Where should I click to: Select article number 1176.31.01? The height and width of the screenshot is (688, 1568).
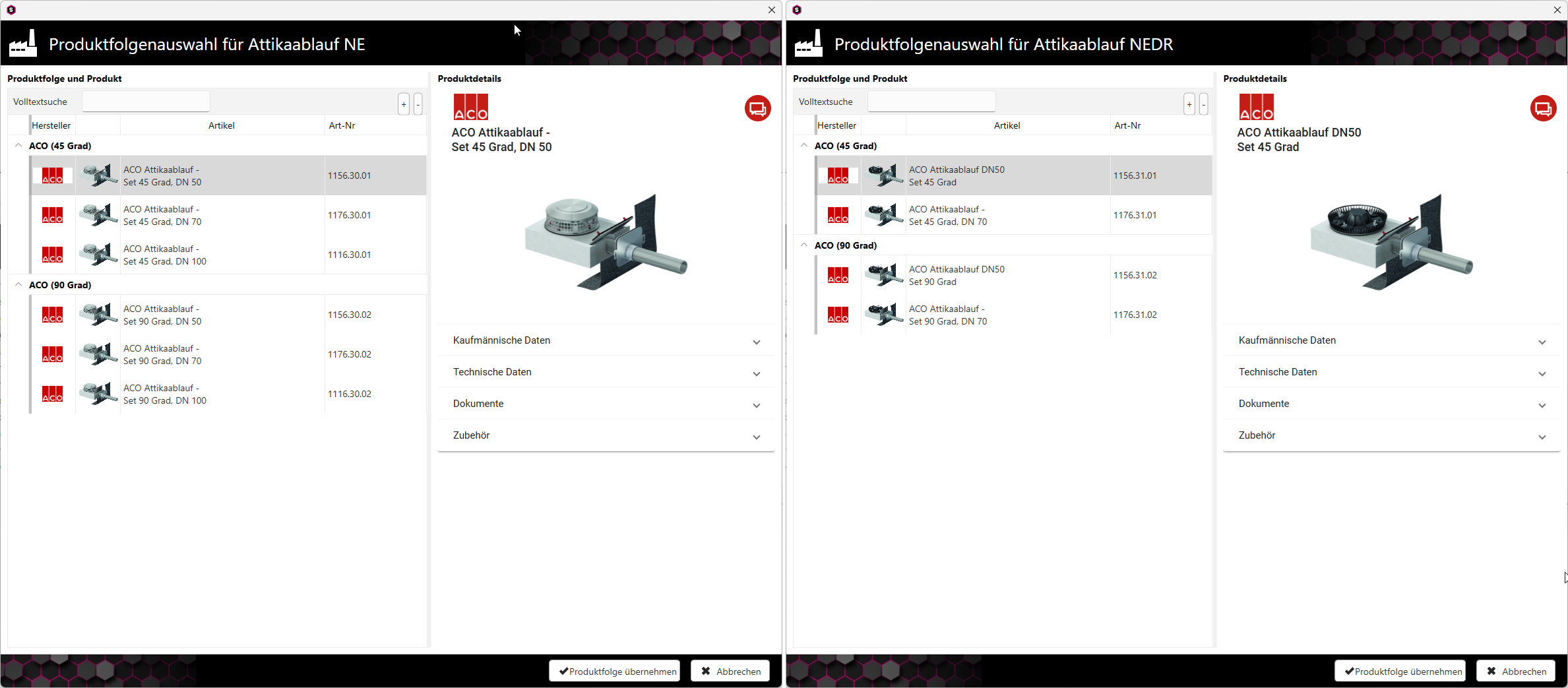tap(1135, 215)
